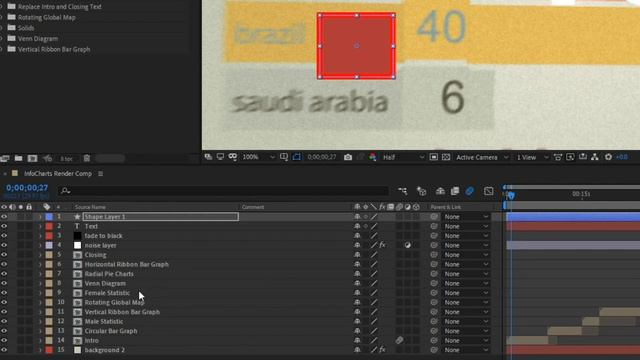Image resolution: width=640 pixels, height=360 pixels.
Task: Toggle adjustment layer switch on noise layer
Action: pyautogui.click(x=407, y=245)
